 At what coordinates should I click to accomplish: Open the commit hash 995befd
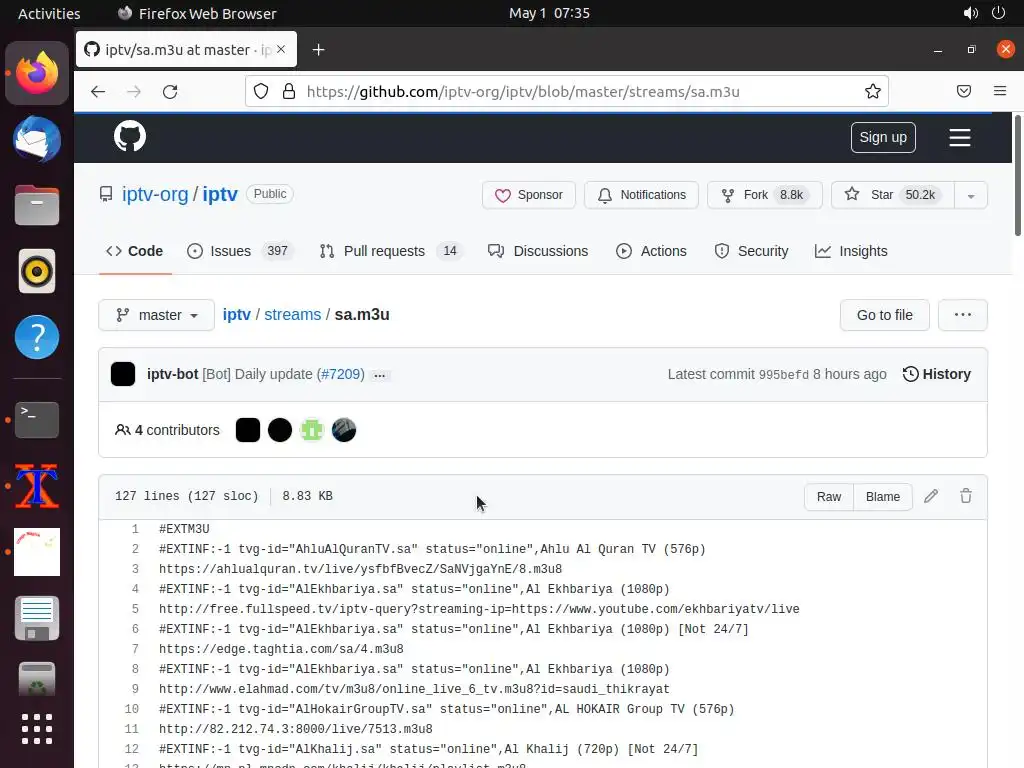[x=784, y=375]
